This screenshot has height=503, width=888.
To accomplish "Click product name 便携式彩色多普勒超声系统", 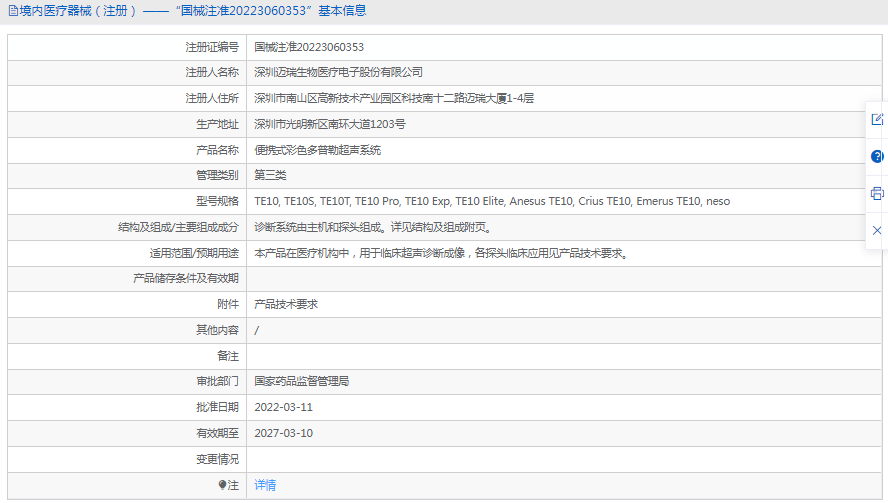I will [318, 150].
